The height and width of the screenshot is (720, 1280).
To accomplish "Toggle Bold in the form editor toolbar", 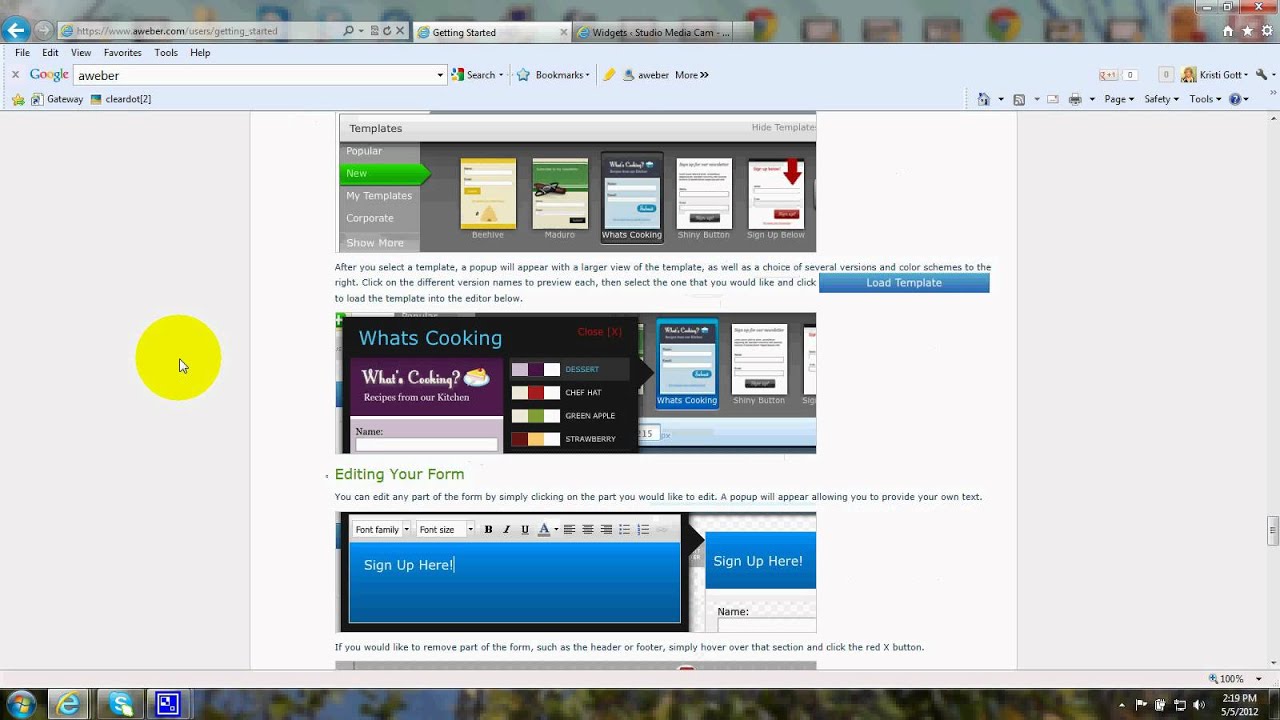I will pos(488,529).
